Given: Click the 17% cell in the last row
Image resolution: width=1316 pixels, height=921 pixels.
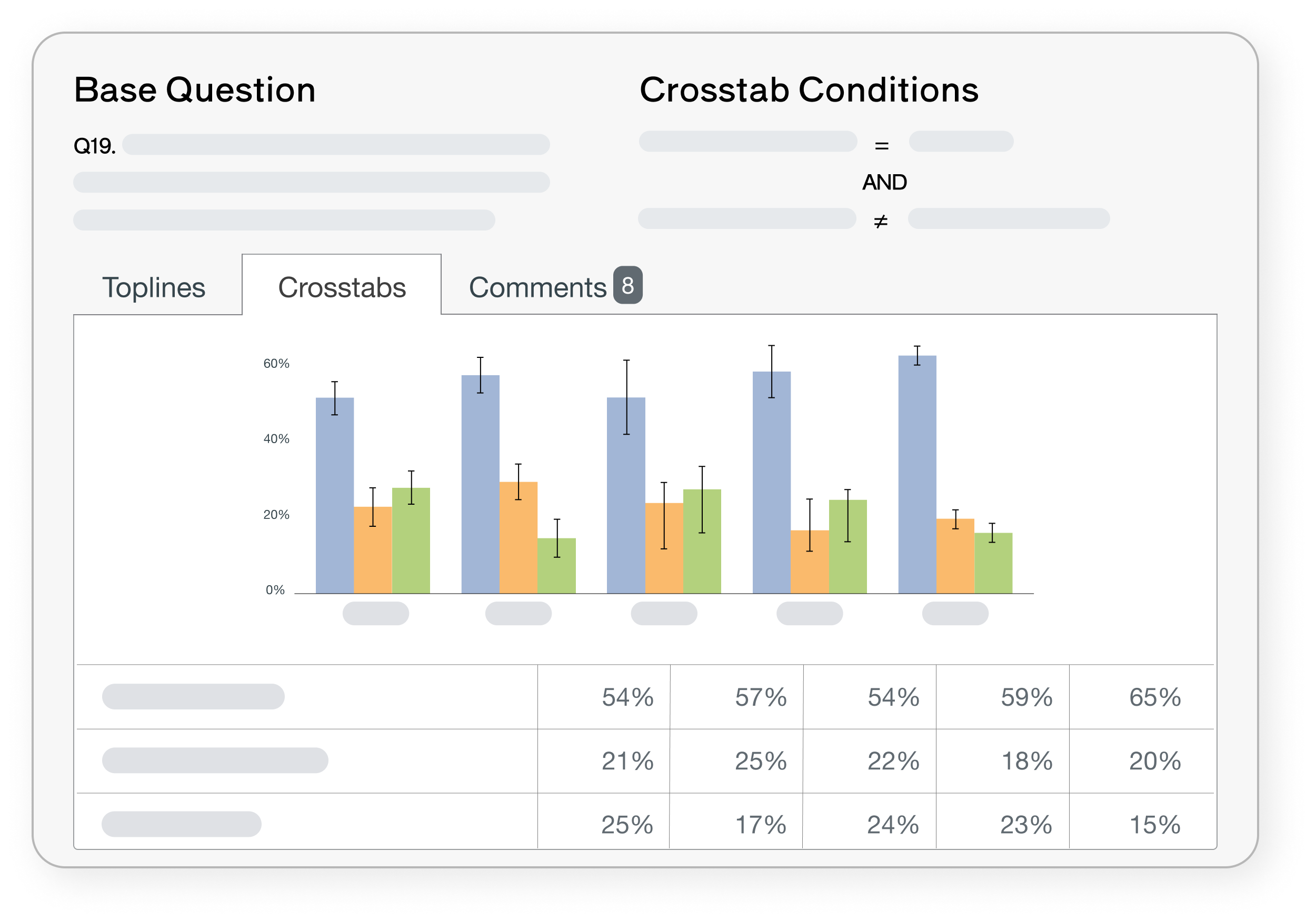Looking at the screenshot, I should [x=760, y=825].
